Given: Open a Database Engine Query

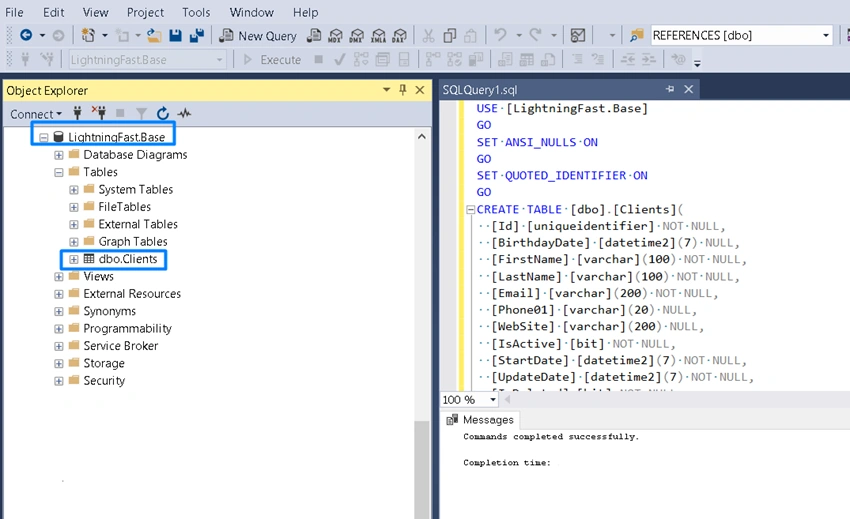Looking at the screenshot, I should [x=314, y=35].
